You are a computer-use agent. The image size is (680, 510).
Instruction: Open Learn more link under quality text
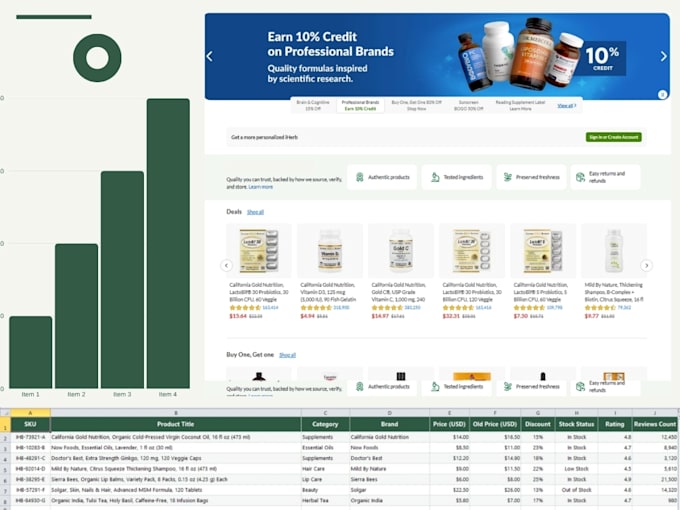pos(261,187)
